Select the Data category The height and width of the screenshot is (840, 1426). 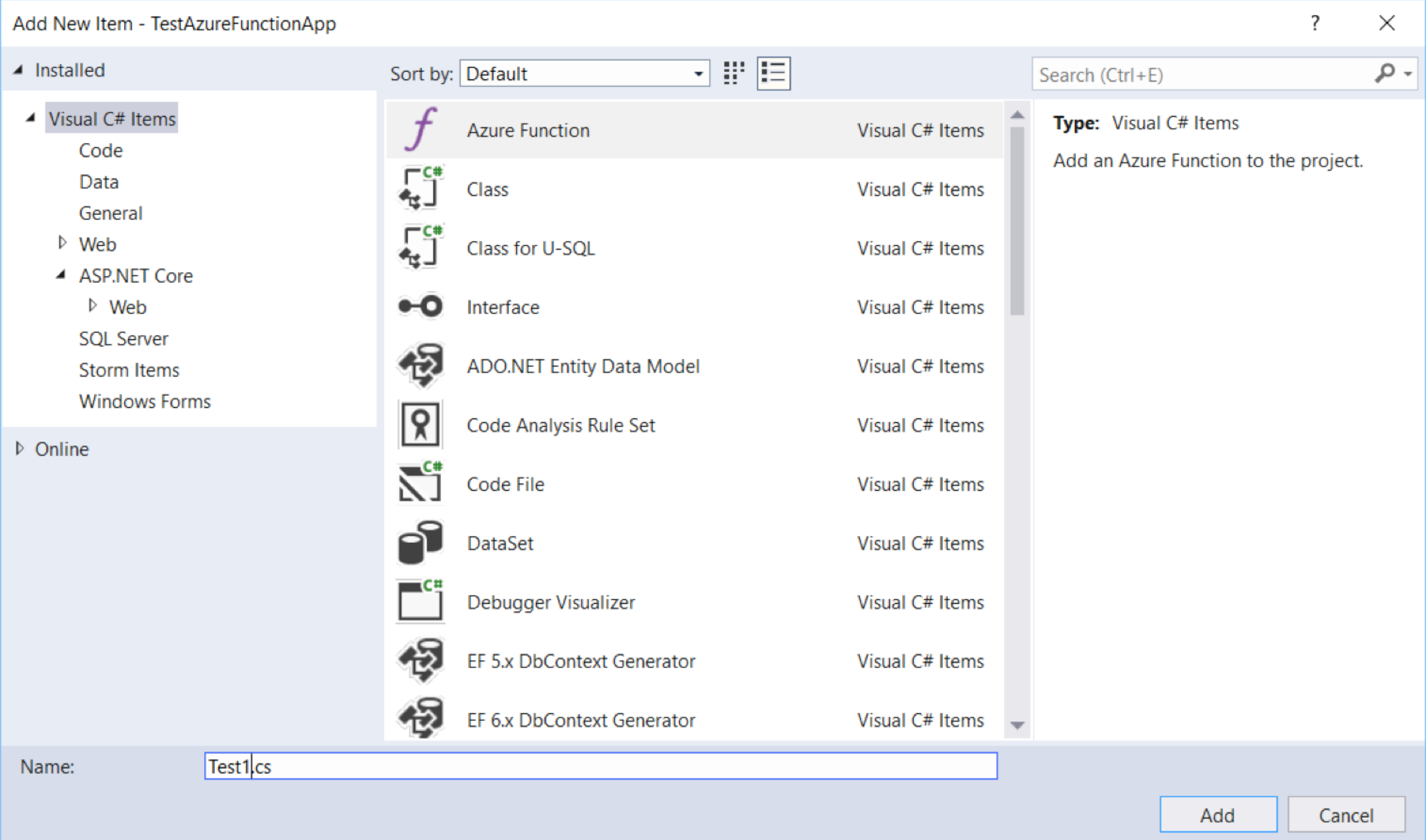(x=99, y=182)
